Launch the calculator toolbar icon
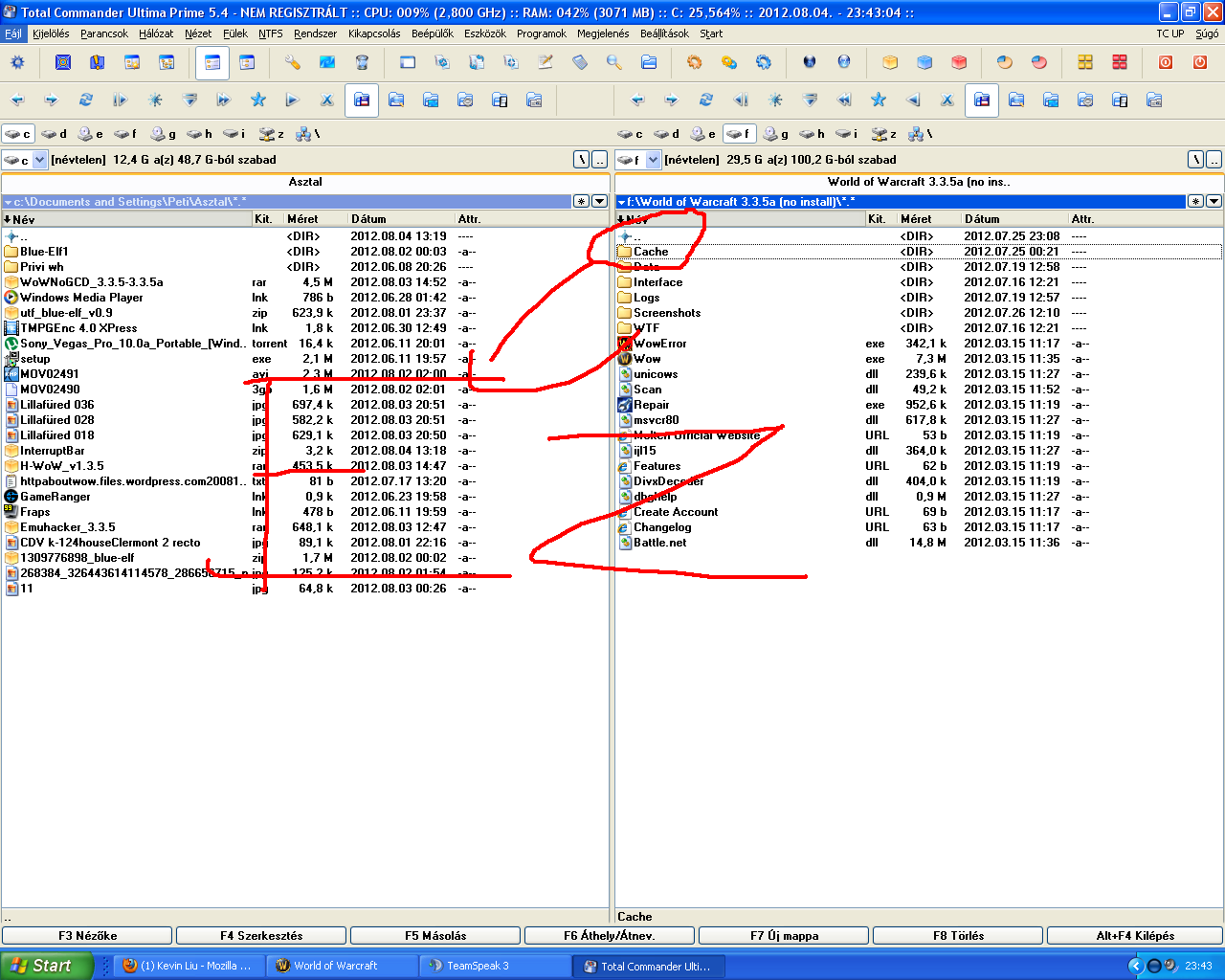The height and width of the screenshot is (980, 1225). tap(580, 62)
